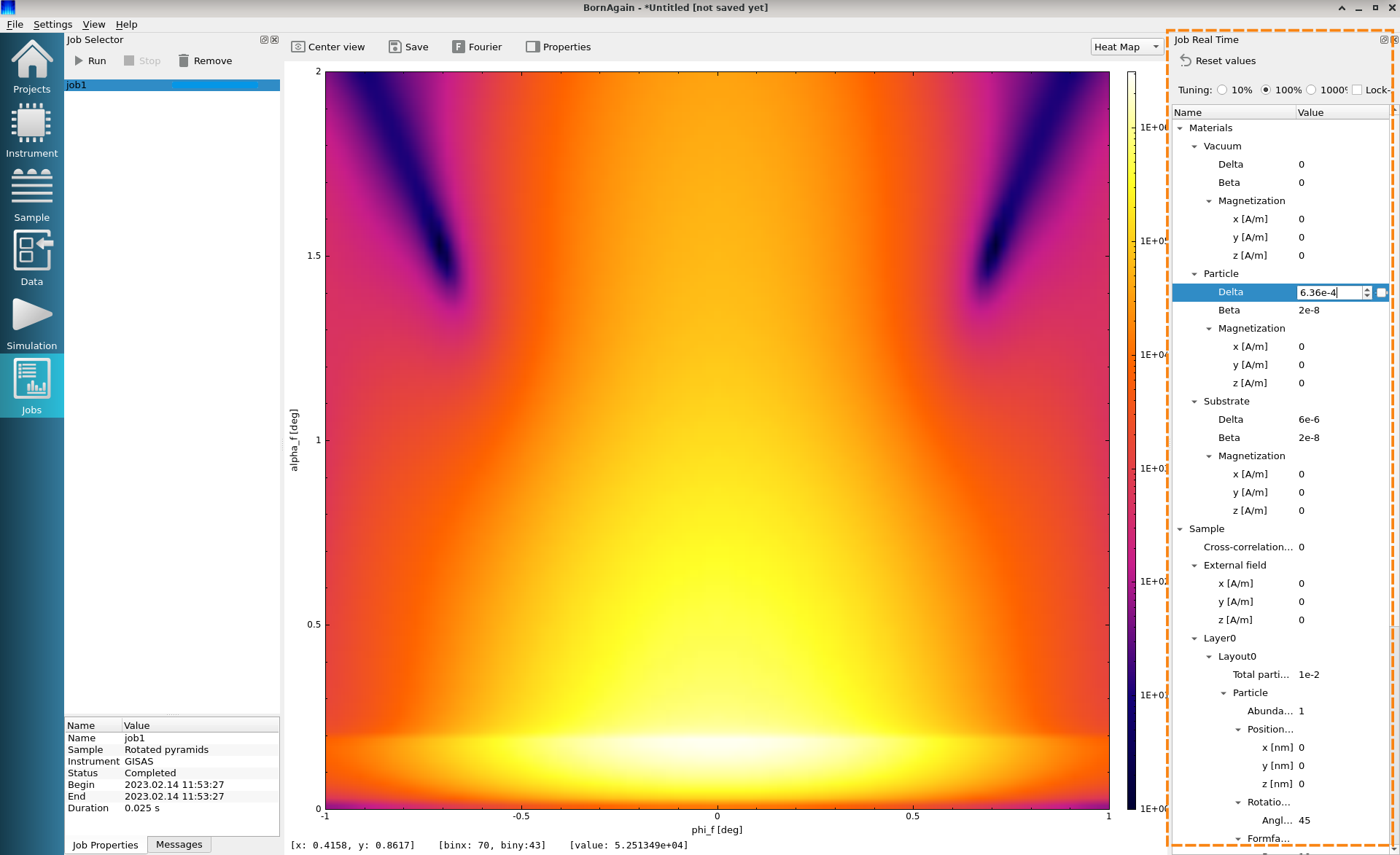The image size is (1400, 855).
Task: Open the Sample view
Action: (32, 195)
